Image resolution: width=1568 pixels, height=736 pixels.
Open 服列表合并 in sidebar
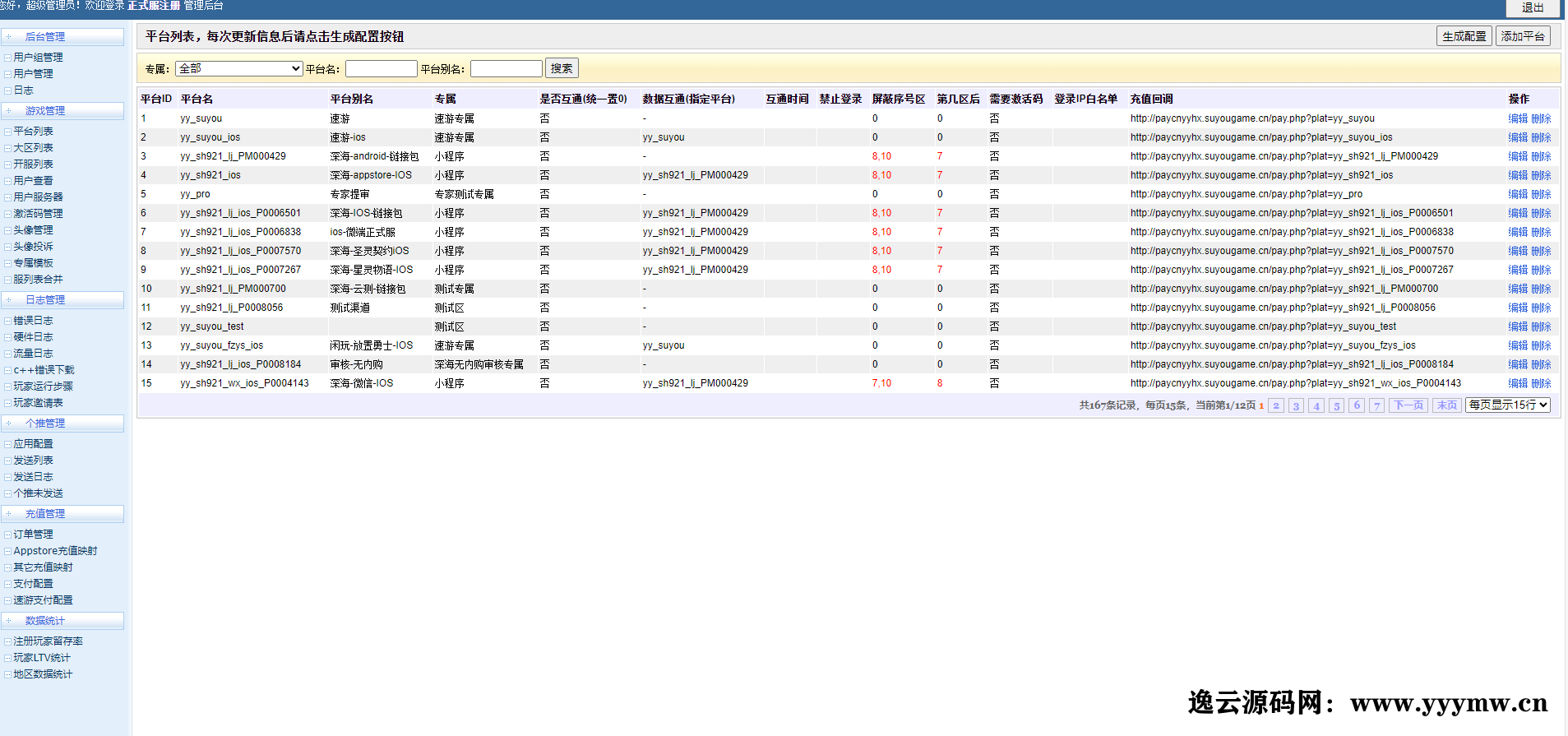[x=38, y=280]
